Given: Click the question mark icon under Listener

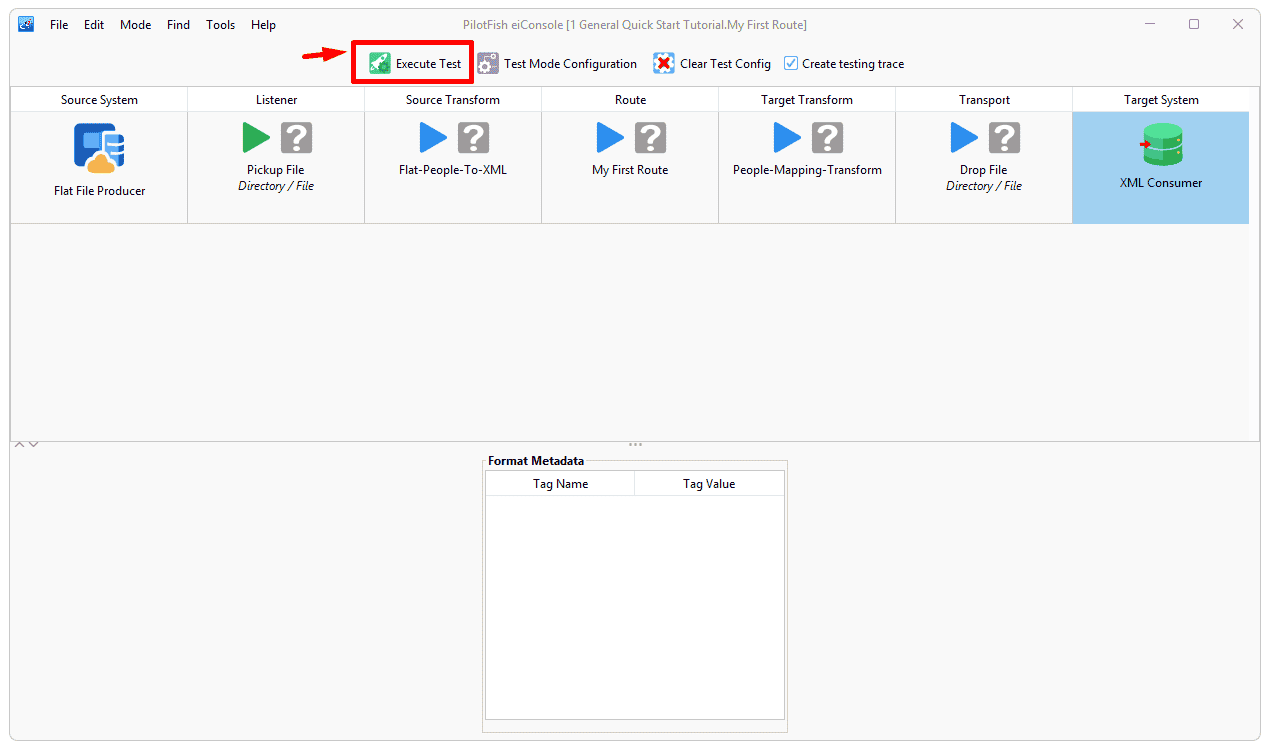Looking at the screenshot, I should point(296,137).
